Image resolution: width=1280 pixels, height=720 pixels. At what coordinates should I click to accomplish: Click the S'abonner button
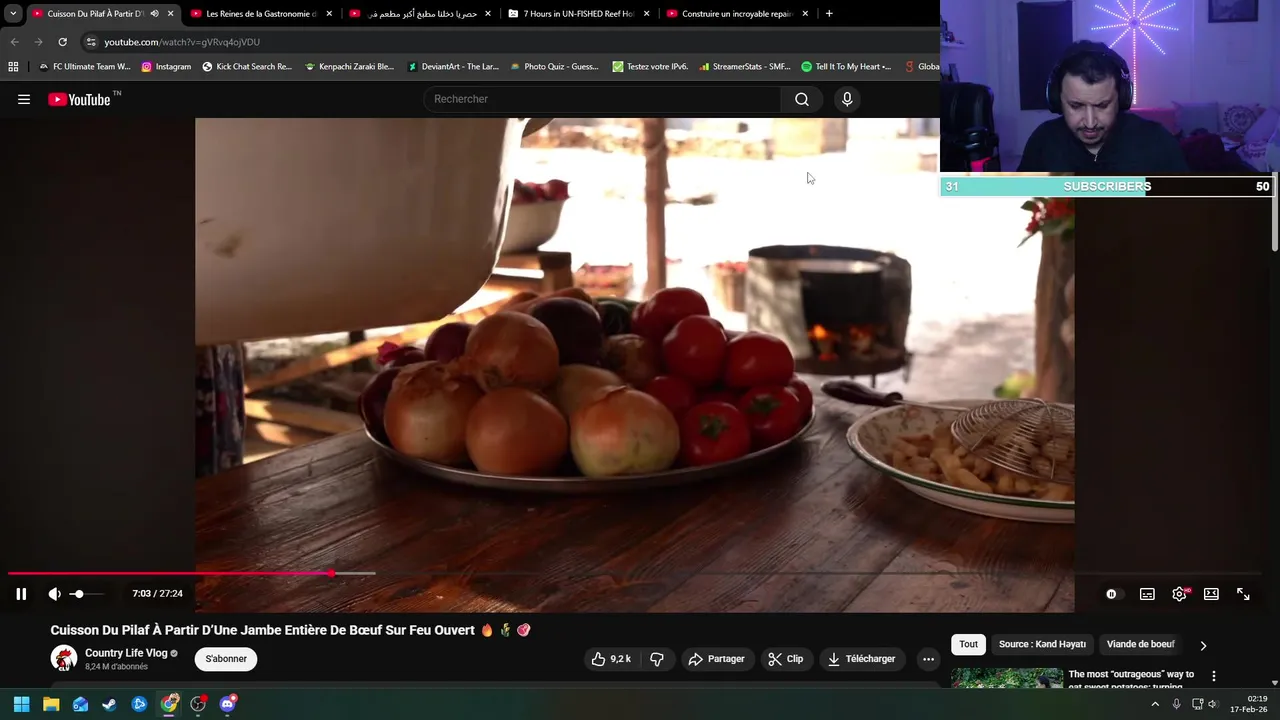coord(226,659)
